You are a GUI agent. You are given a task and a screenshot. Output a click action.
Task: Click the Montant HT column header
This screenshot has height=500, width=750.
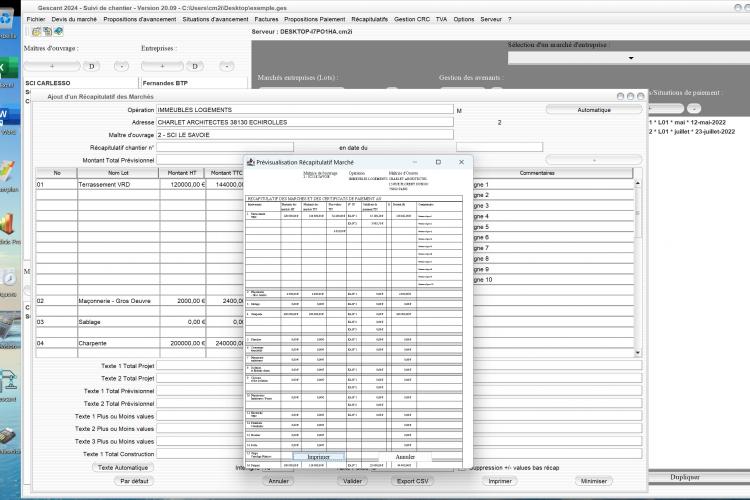(x=182, y=173)
